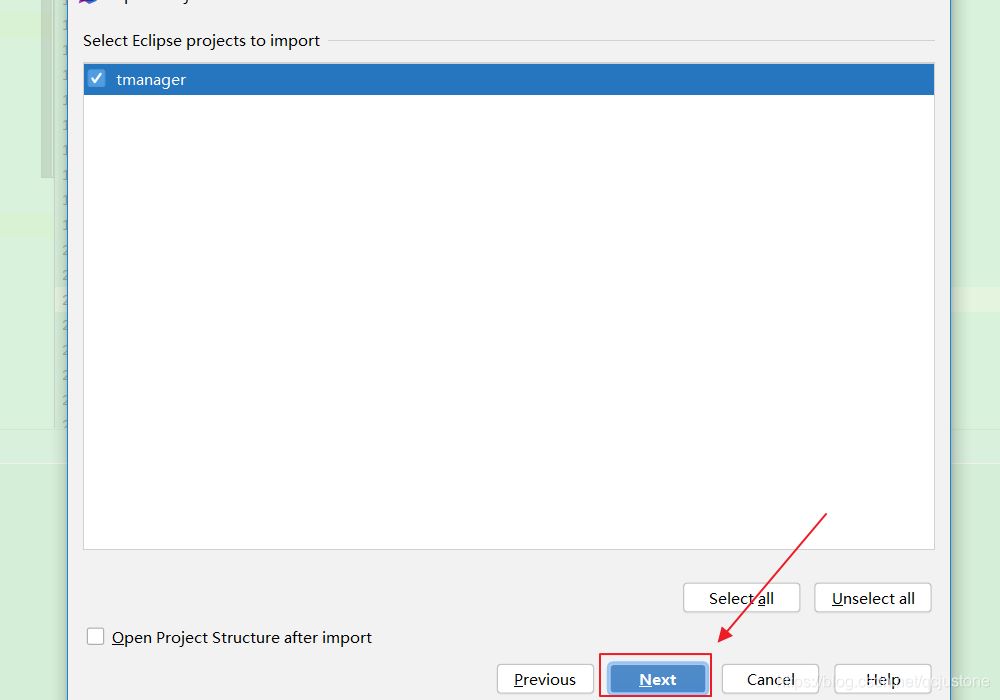The image size is (1000, 700).
Task: Click the Unselect all button
Action: coord(872,598)
